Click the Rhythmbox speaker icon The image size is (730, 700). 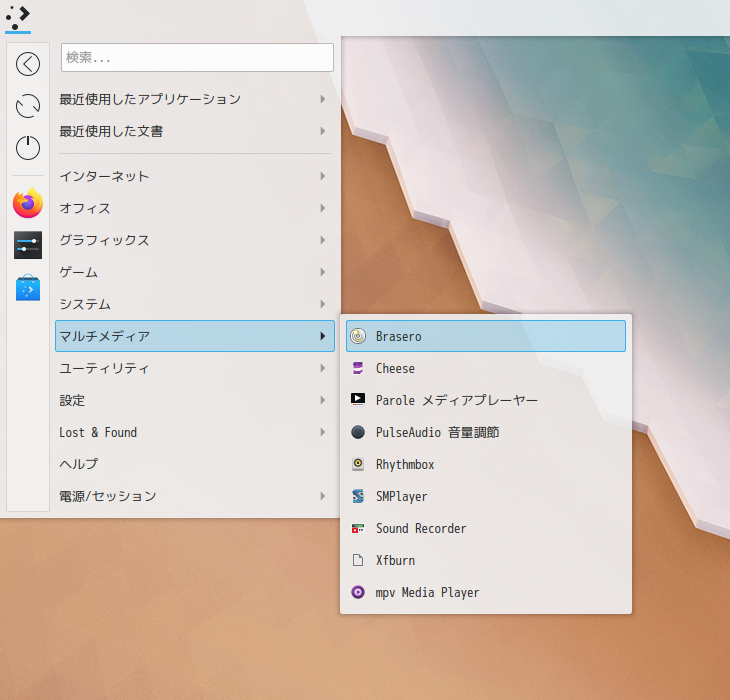pos(358,464)
